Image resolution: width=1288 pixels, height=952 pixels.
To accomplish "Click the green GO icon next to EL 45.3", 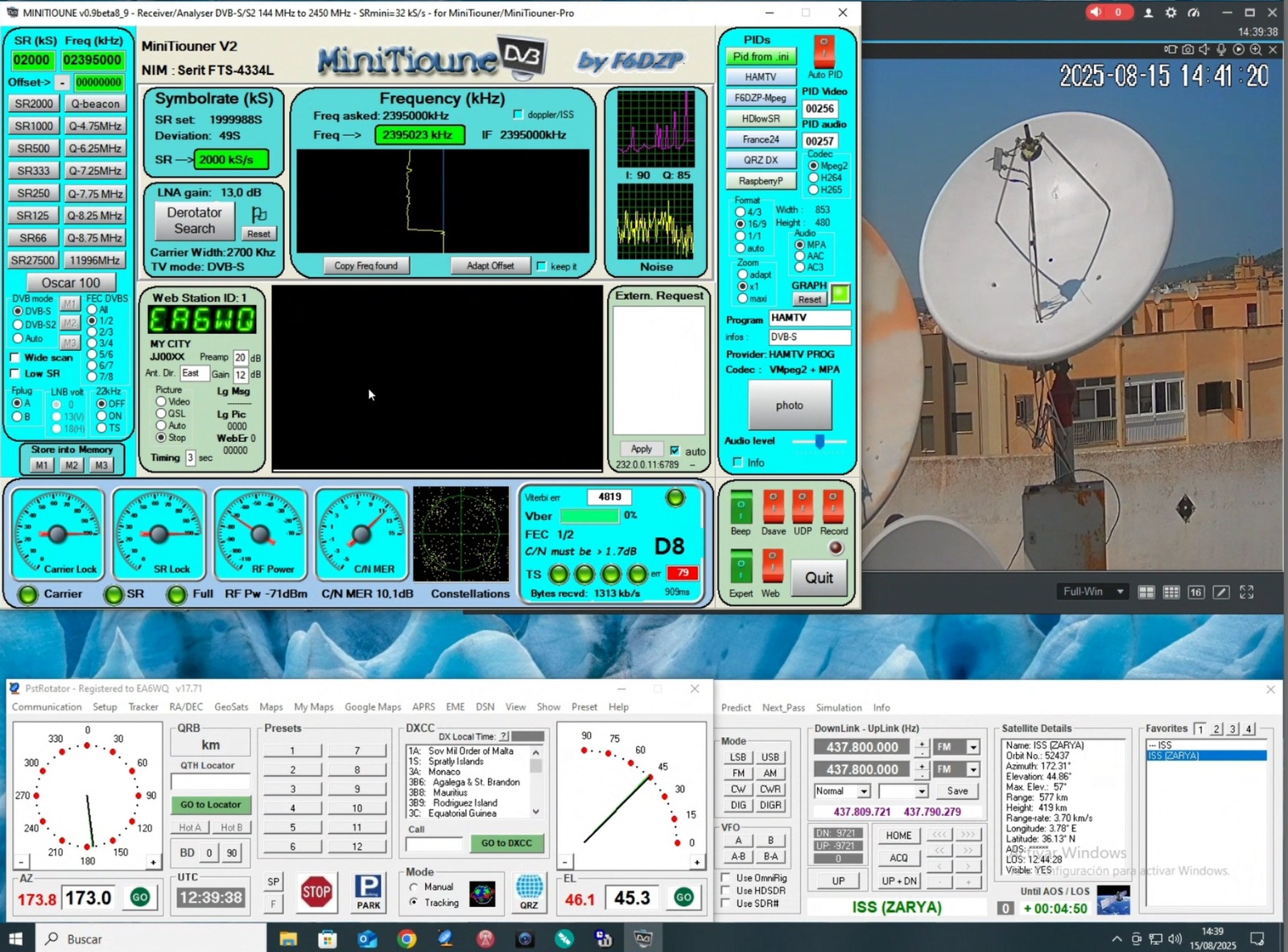I will click(683, 897).
